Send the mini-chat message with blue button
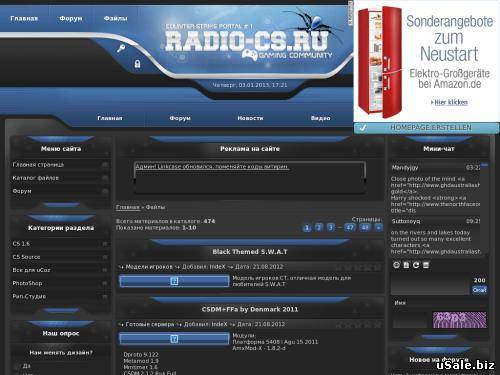500x375 pixels. 479,290
